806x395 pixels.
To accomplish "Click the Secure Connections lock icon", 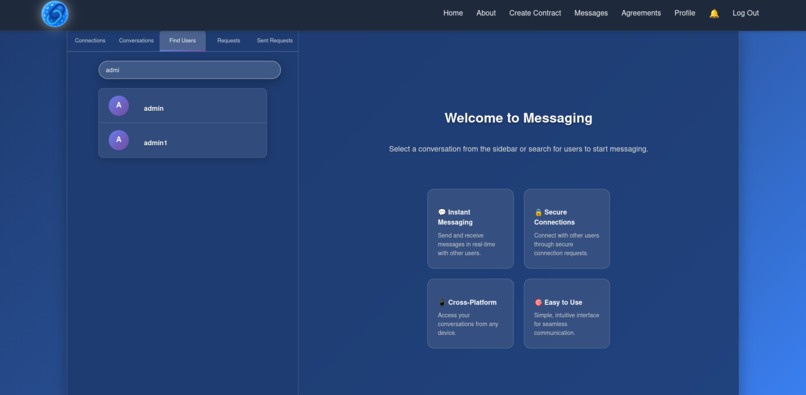I will pos(538,212).
